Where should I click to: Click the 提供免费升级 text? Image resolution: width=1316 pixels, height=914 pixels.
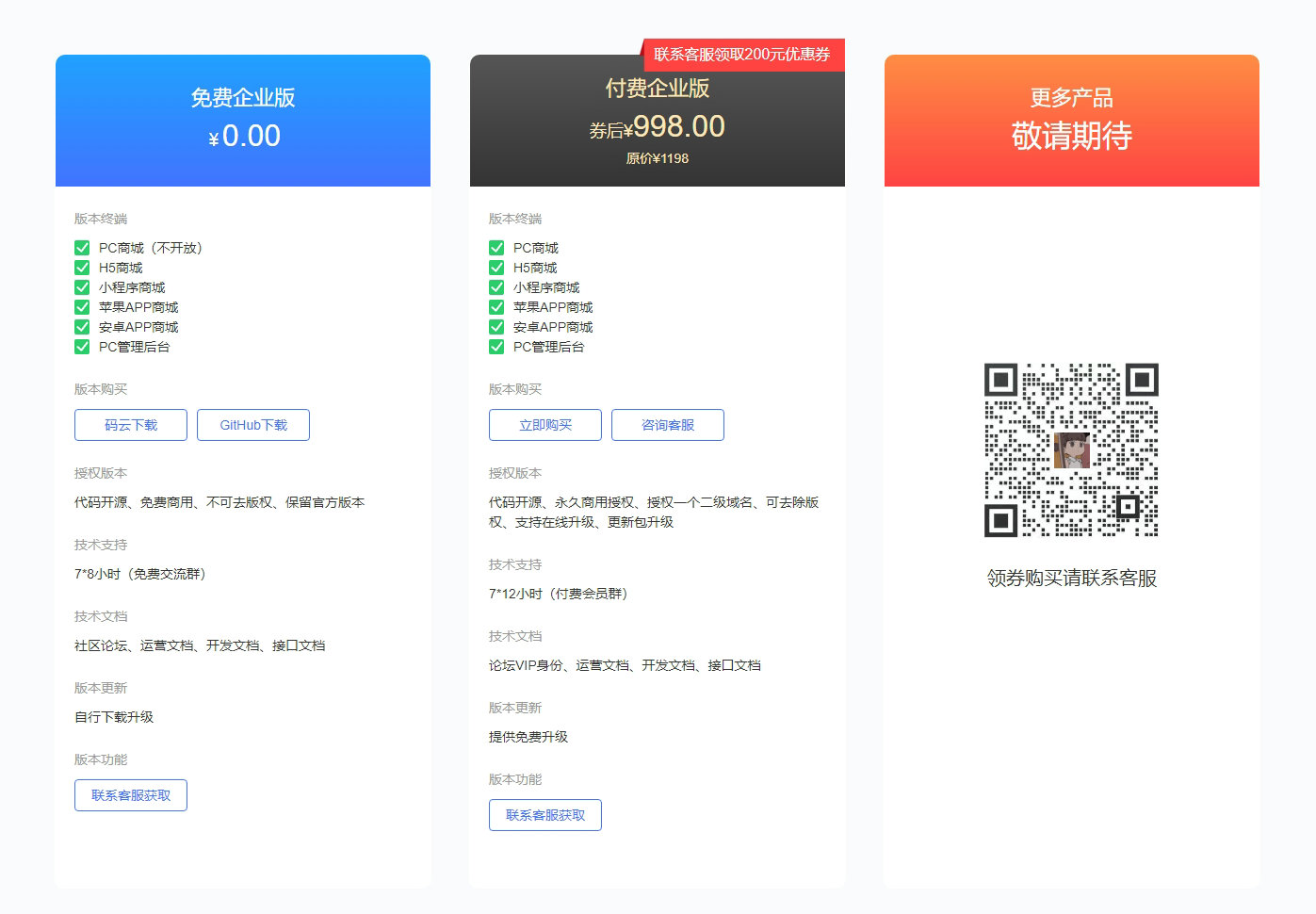[x=528, y=737]
